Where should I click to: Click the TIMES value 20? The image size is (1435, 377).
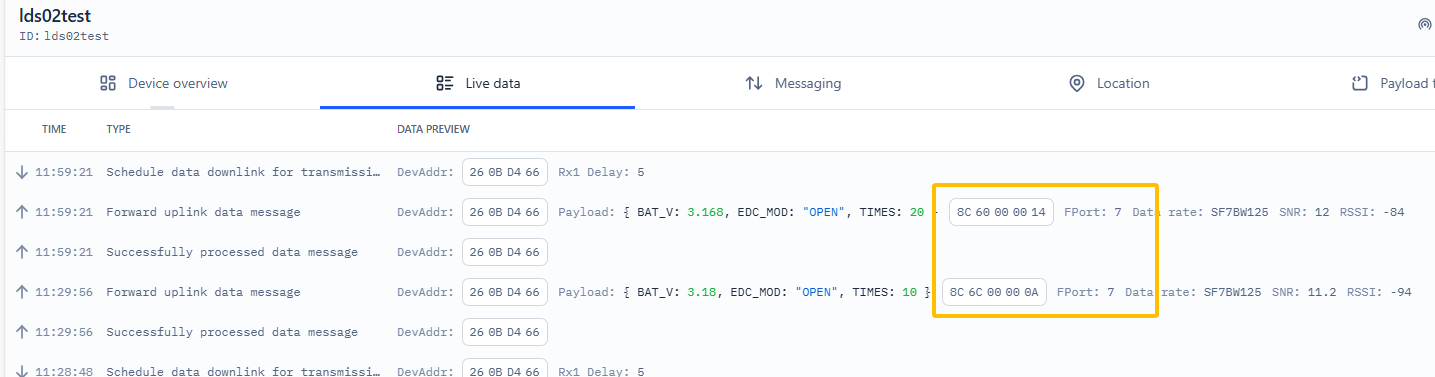(x=916, y=212)
